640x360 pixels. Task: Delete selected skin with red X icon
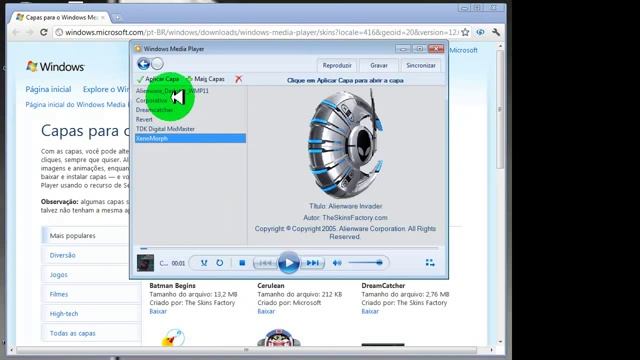(x=239, y=79)
